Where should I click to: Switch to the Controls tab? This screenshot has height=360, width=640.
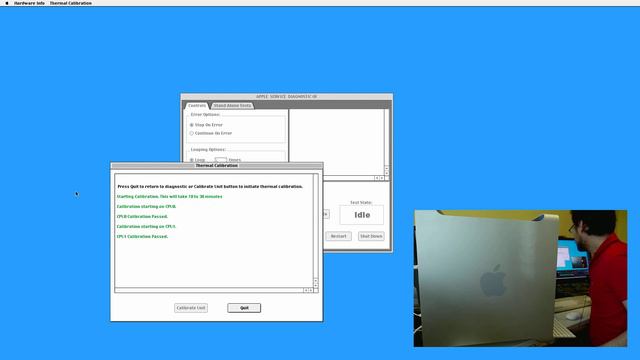197,105
